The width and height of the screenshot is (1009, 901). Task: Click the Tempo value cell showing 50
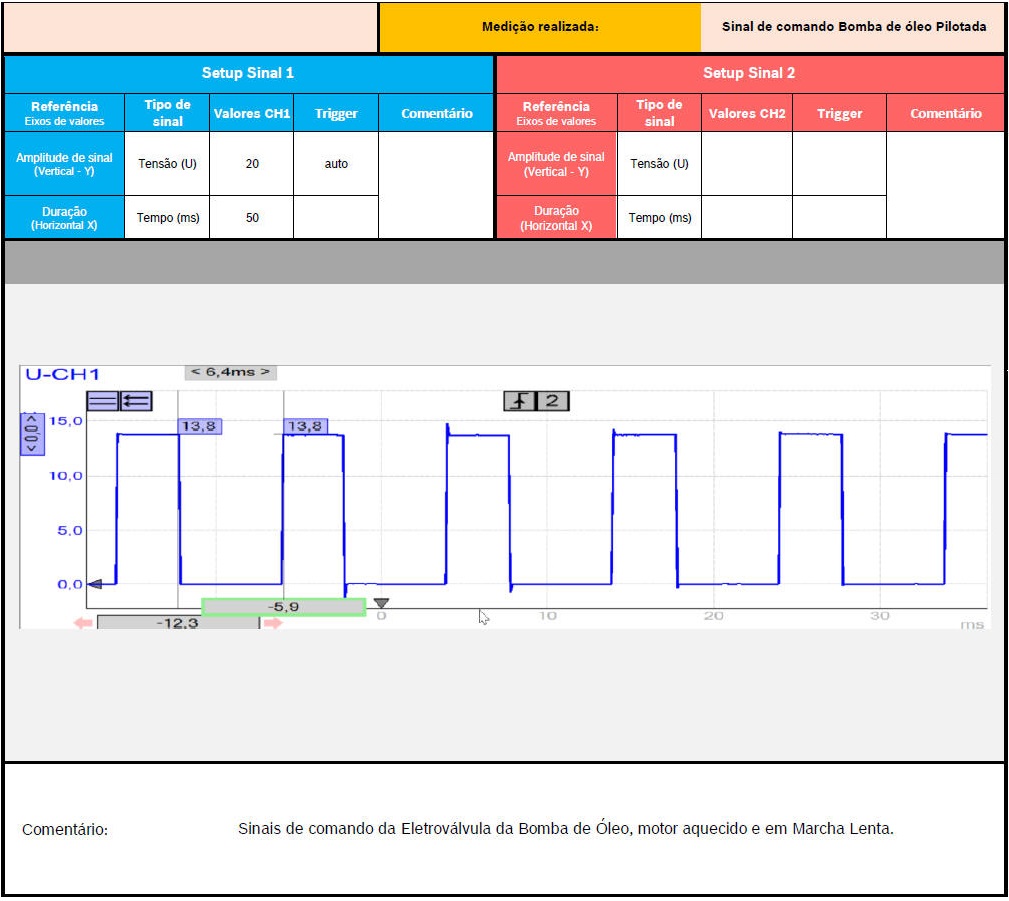pos(252,218)
